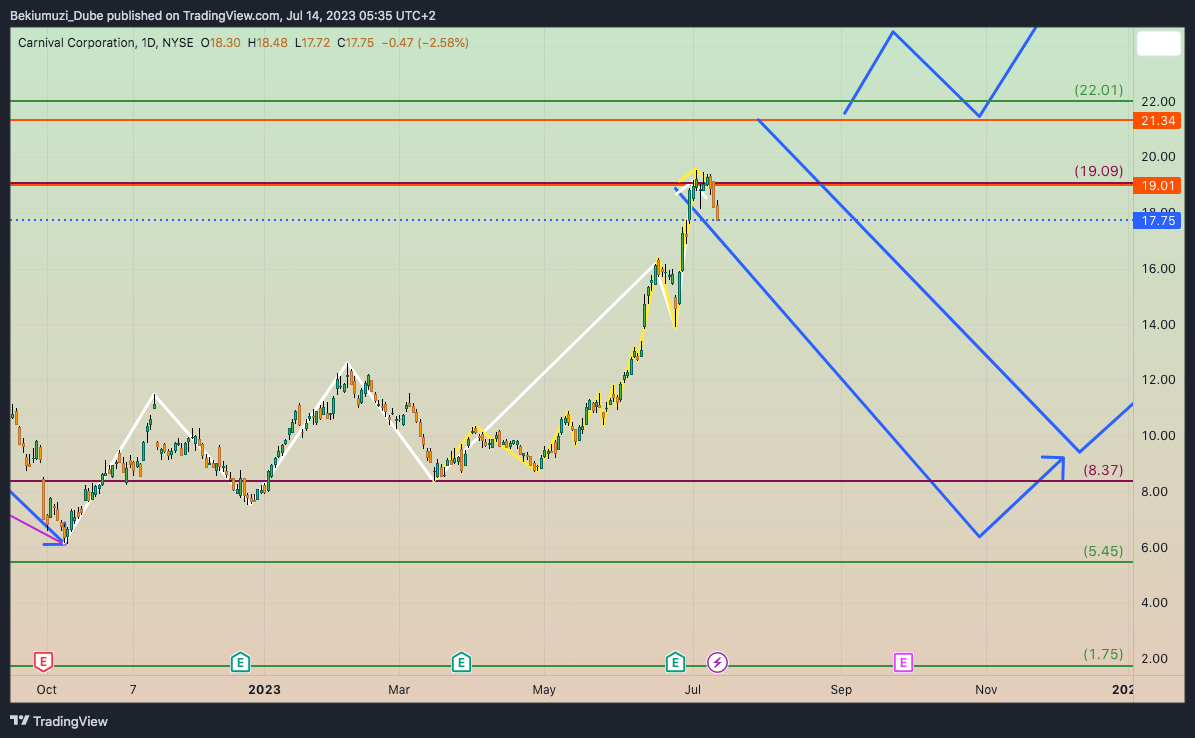Screen dimensions: 1195x738
Task: Click the green earnings E icon before 2023
Action: tap(240, 662)
